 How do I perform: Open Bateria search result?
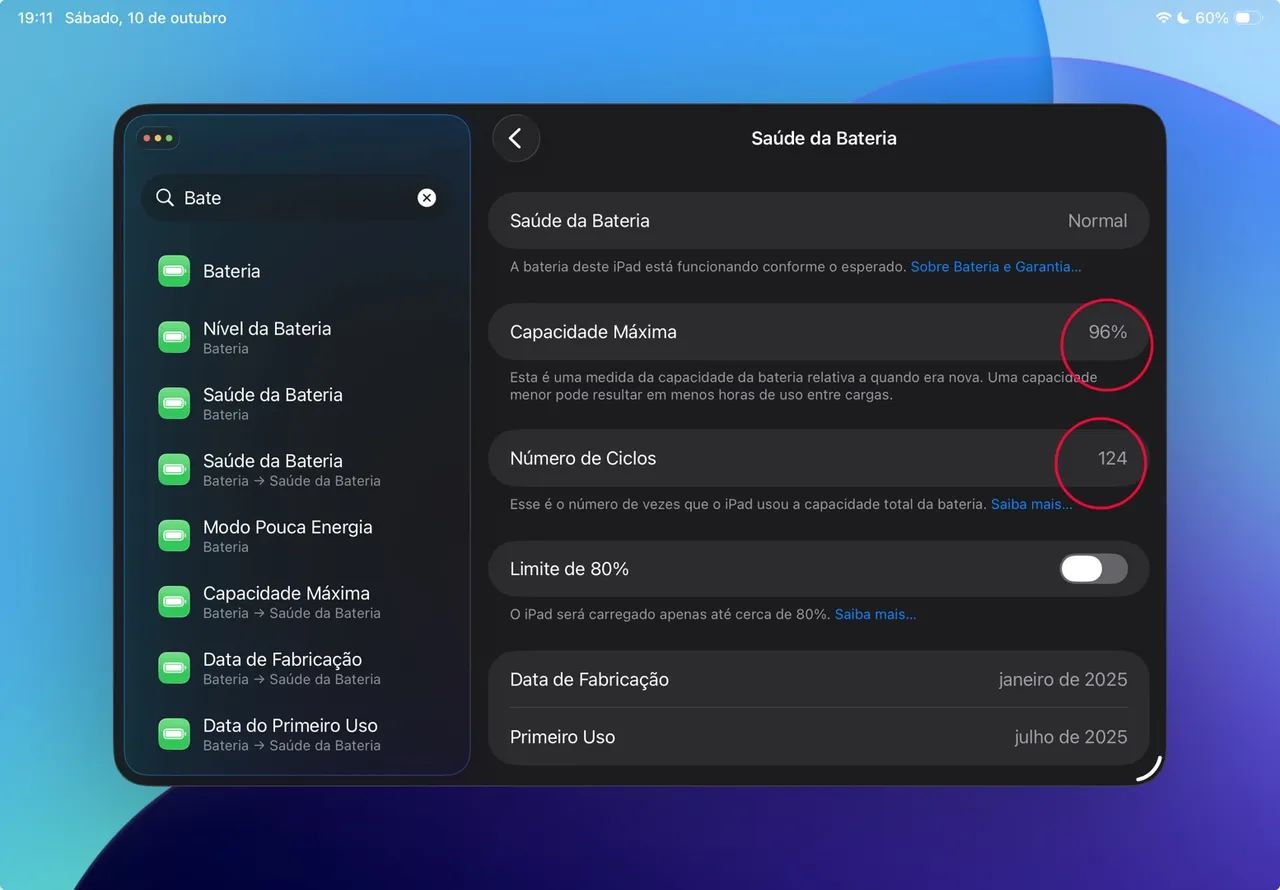297,271
